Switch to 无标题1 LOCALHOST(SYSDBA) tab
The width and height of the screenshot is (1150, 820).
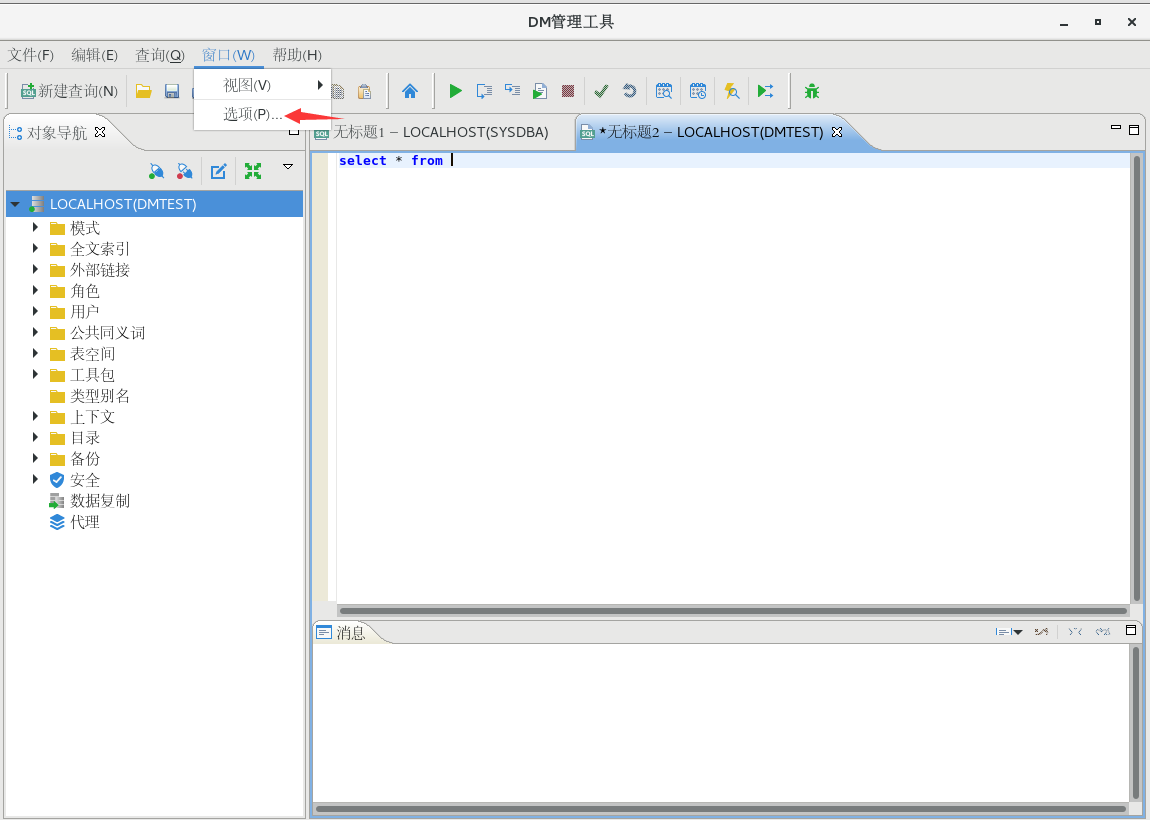pyautogui.click(x=440, y=132)
